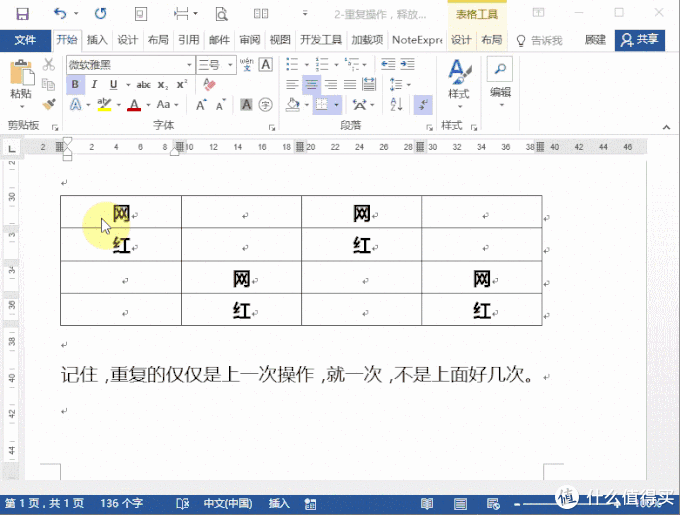Click the red font color swatch

point(133,105)
